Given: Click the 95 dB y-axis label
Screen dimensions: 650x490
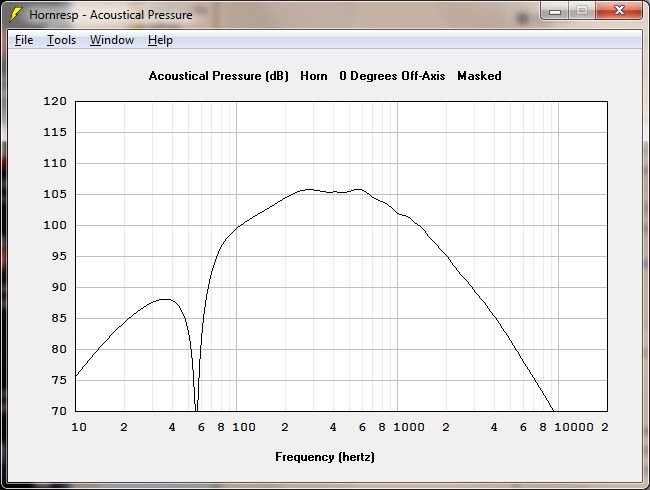Looking at the screenshot, I should coord(59,256).
